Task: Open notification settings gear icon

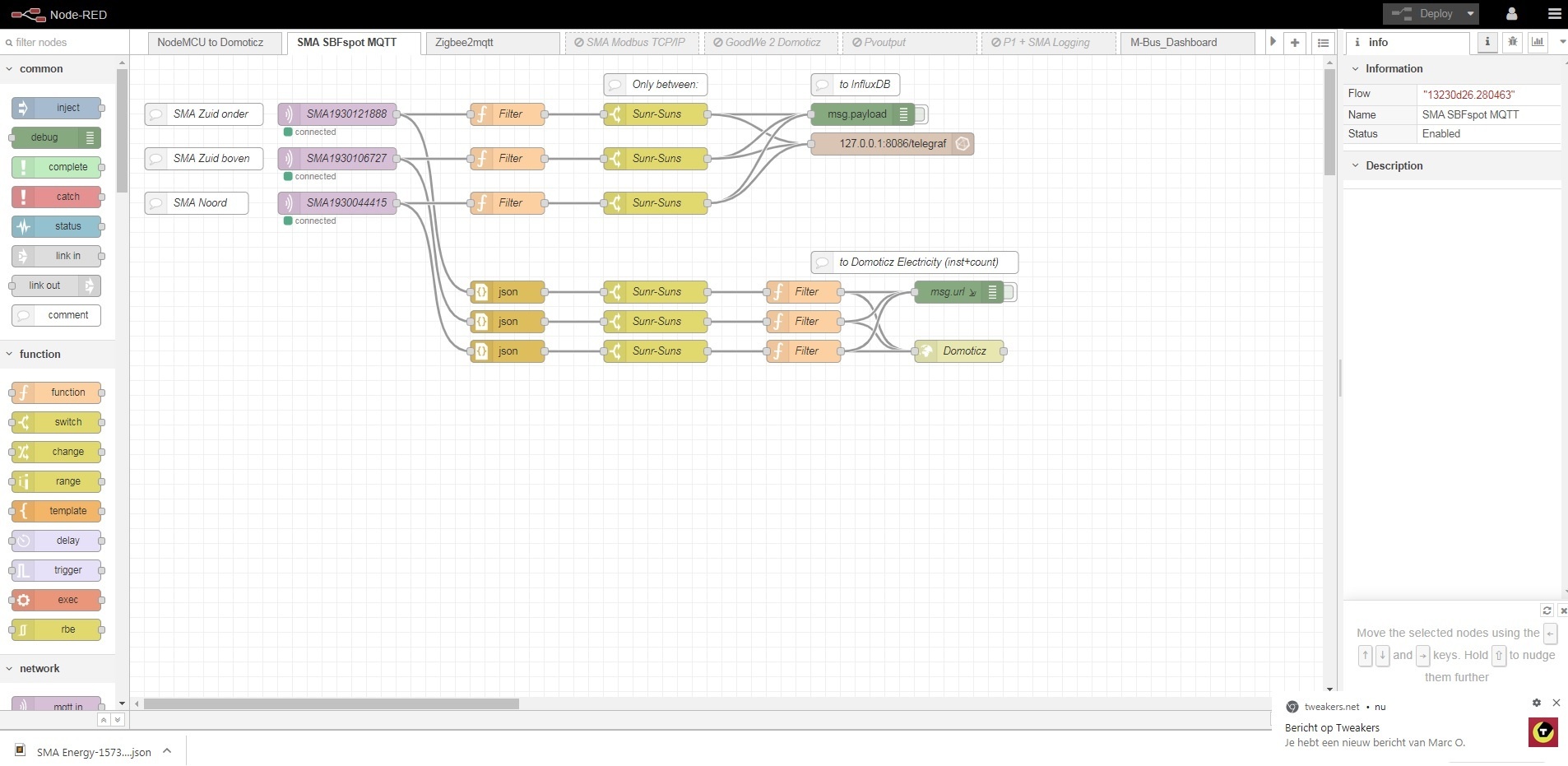Action: tap(1536, 703)
